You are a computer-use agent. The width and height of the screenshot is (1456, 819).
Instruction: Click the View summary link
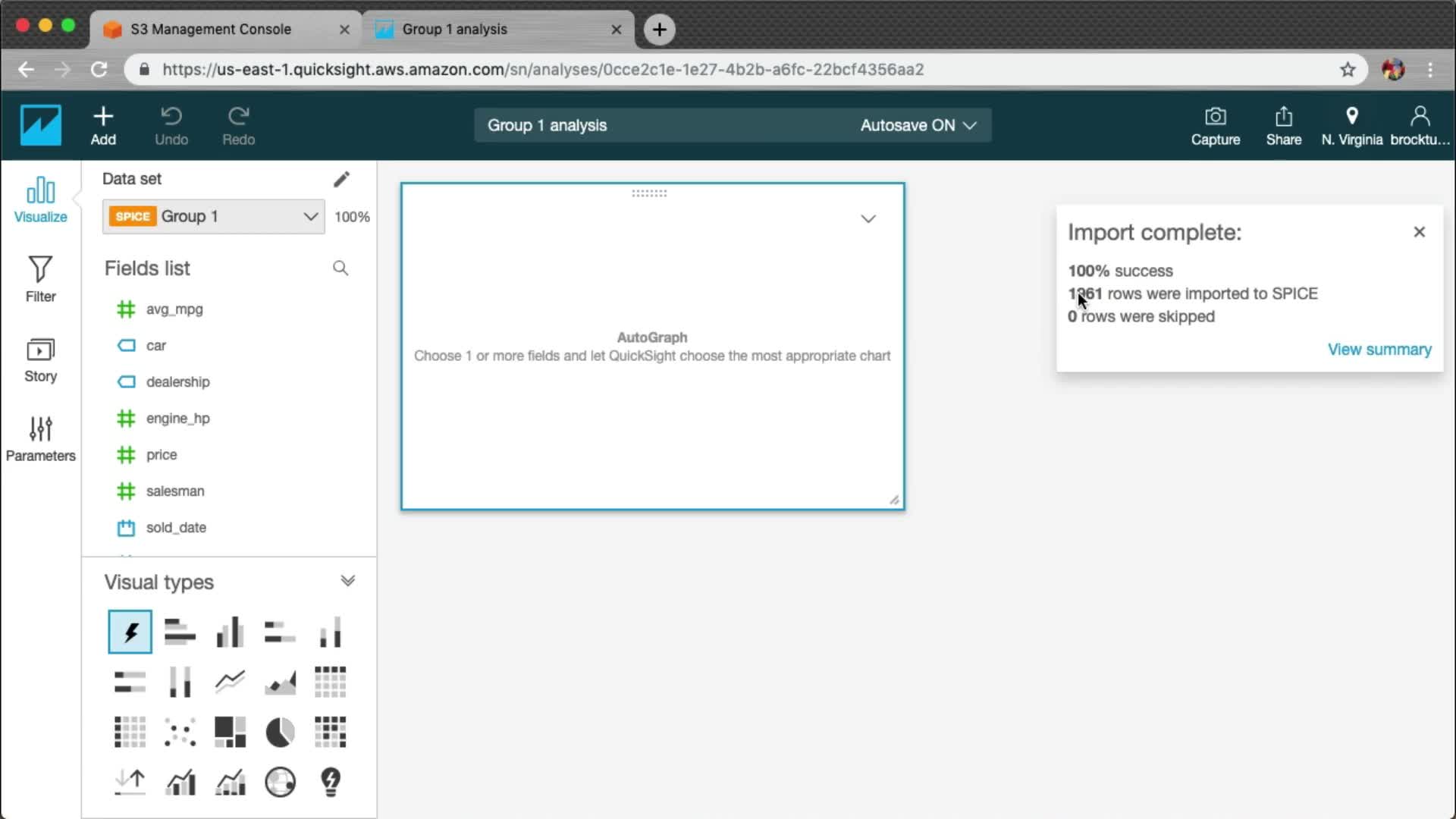click(1379, 350)
